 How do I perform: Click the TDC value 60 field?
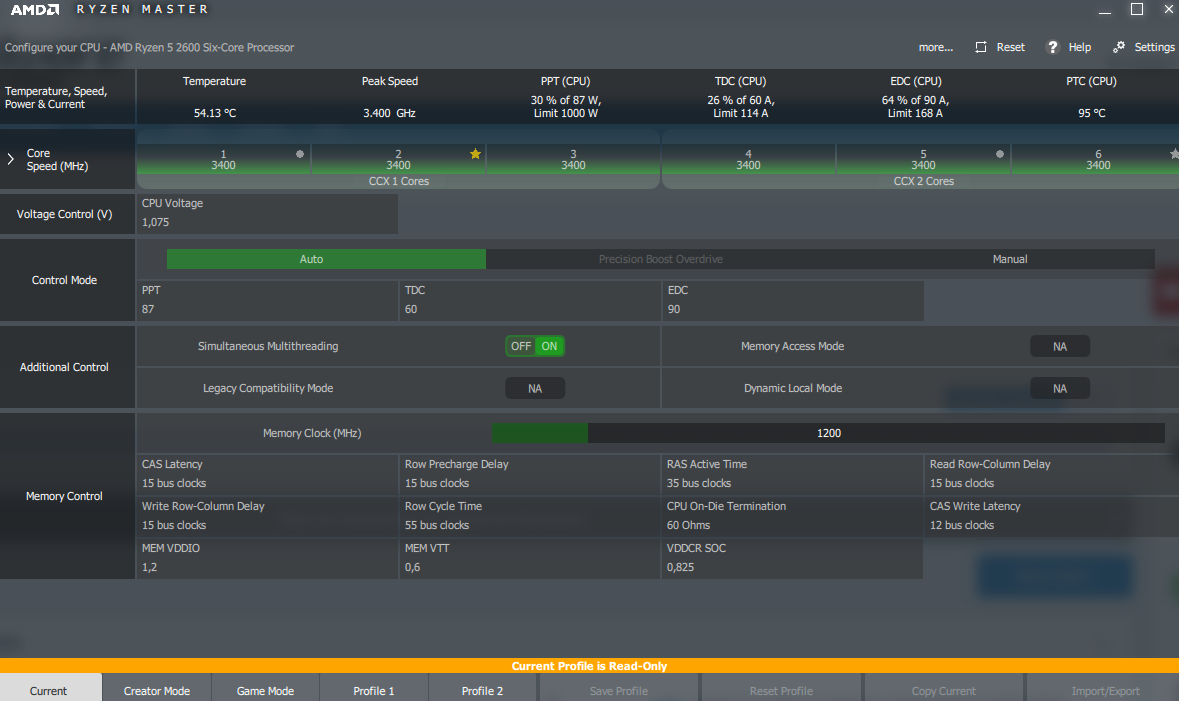(530, 301)
